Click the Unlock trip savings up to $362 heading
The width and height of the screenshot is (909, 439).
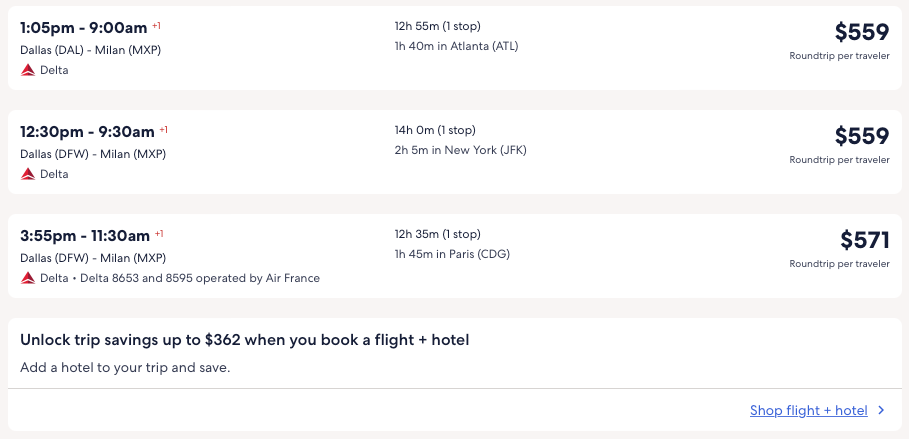(x=245, y=340)
